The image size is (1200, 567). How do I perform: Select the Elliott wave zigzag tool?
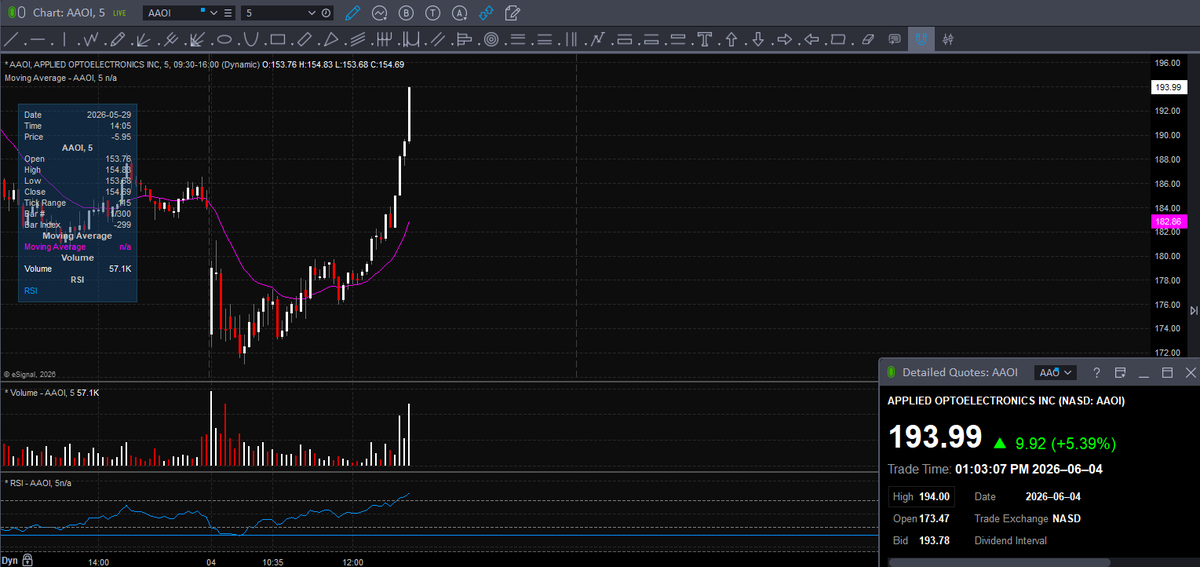click(90, 40)
